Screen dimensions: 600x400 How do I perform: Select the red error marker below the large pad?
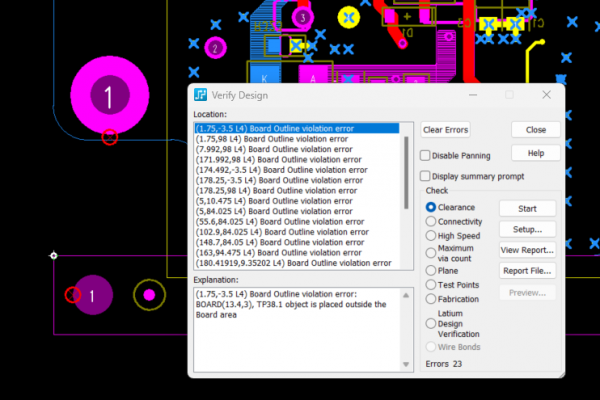[110, 137]
